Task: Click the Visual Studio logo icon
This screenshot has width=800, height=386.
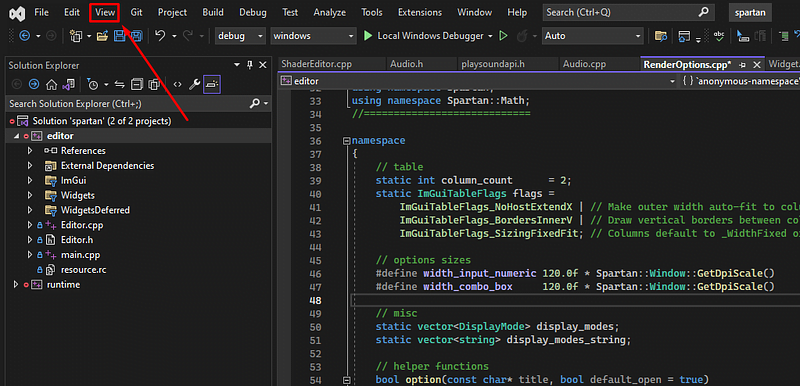Action: pyautogui.click(x=16, y=13)
